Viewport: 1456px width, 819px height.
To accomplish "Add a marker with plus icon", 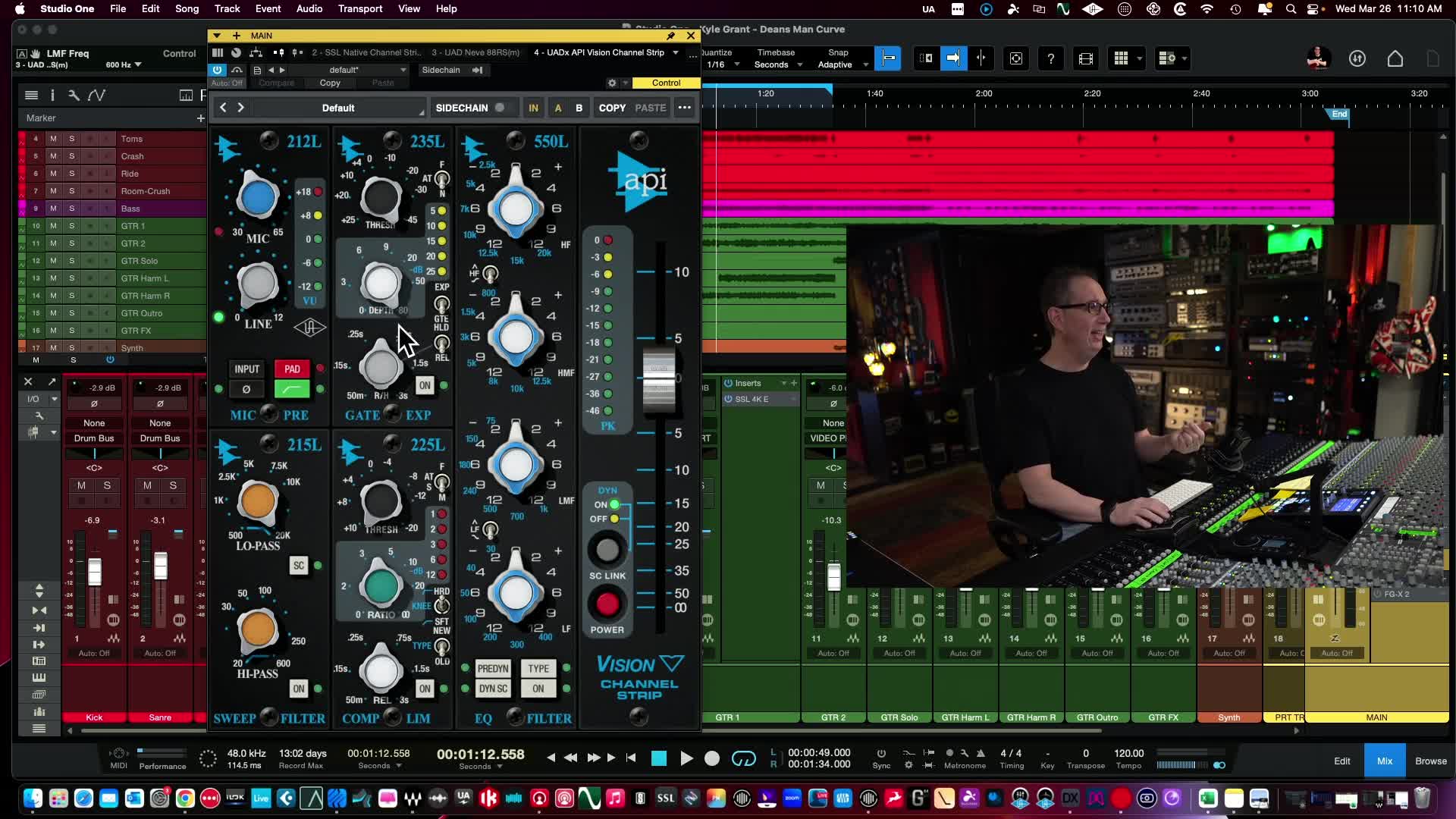I will [200, 118].
